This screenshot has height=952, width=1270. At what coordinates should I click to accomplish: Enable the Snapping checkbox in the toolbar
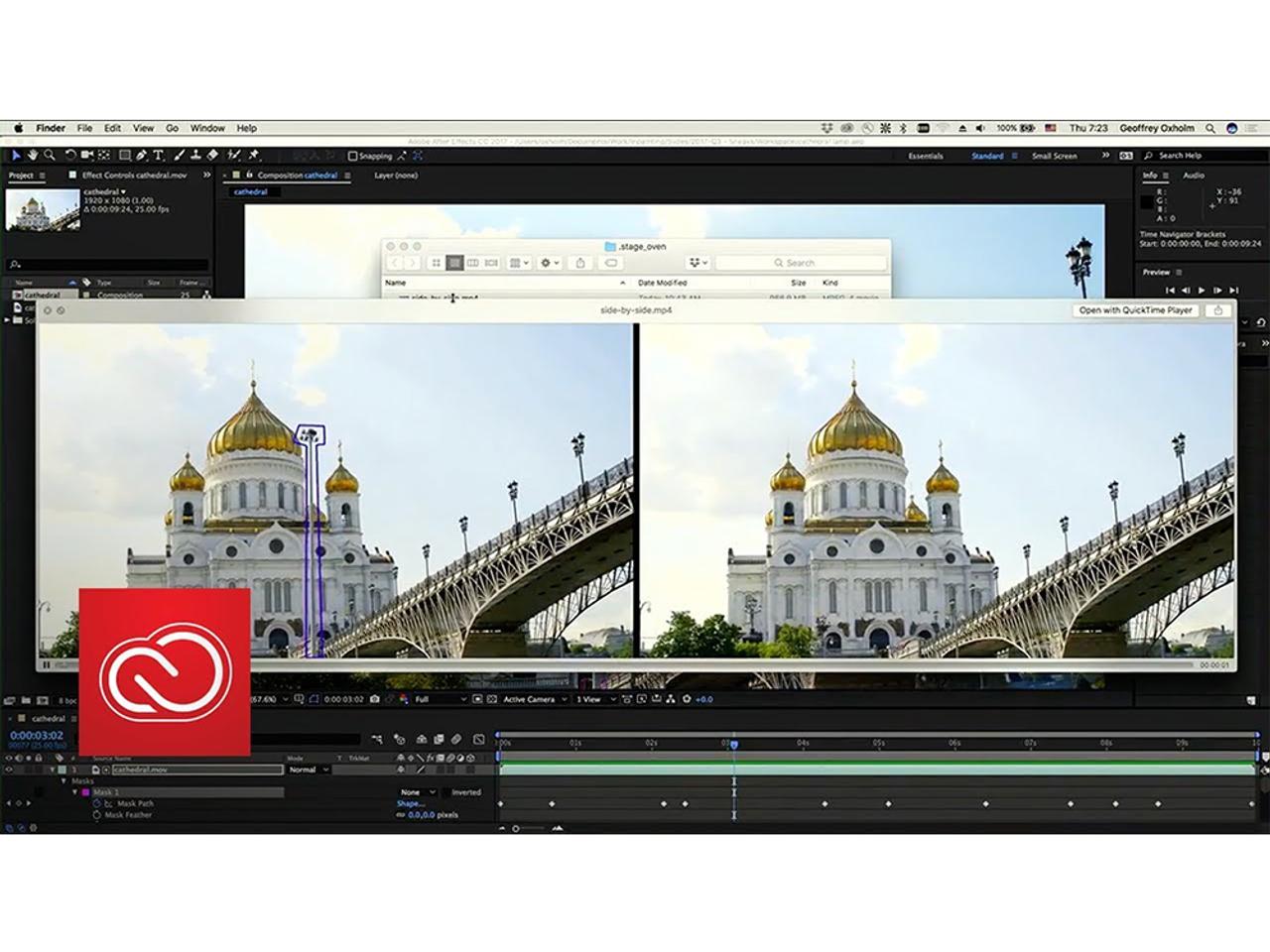pos(353,156)
